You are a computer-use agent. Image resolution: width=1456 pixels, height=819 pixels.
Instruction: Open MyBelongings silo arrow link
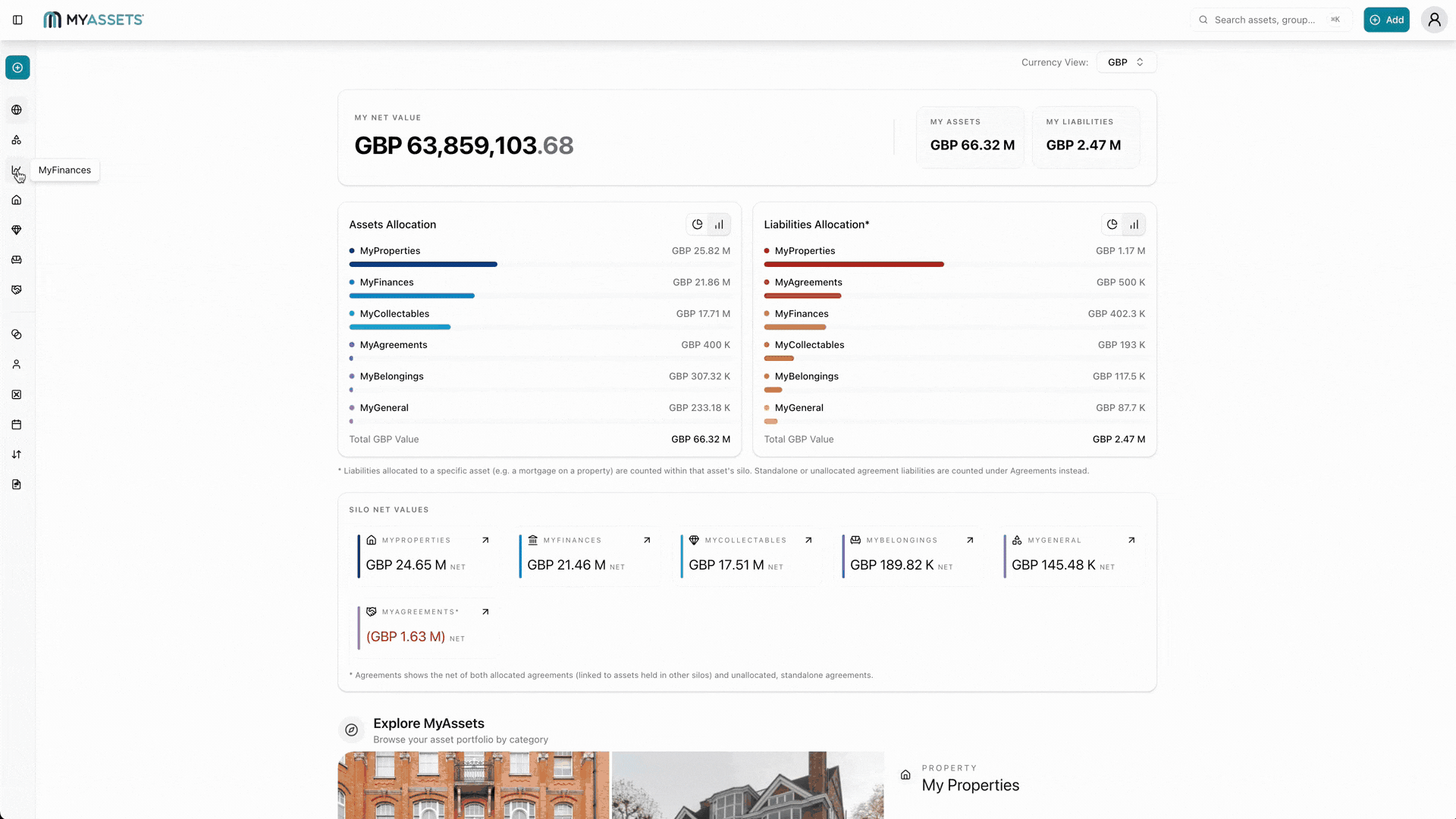click(970, 541)
